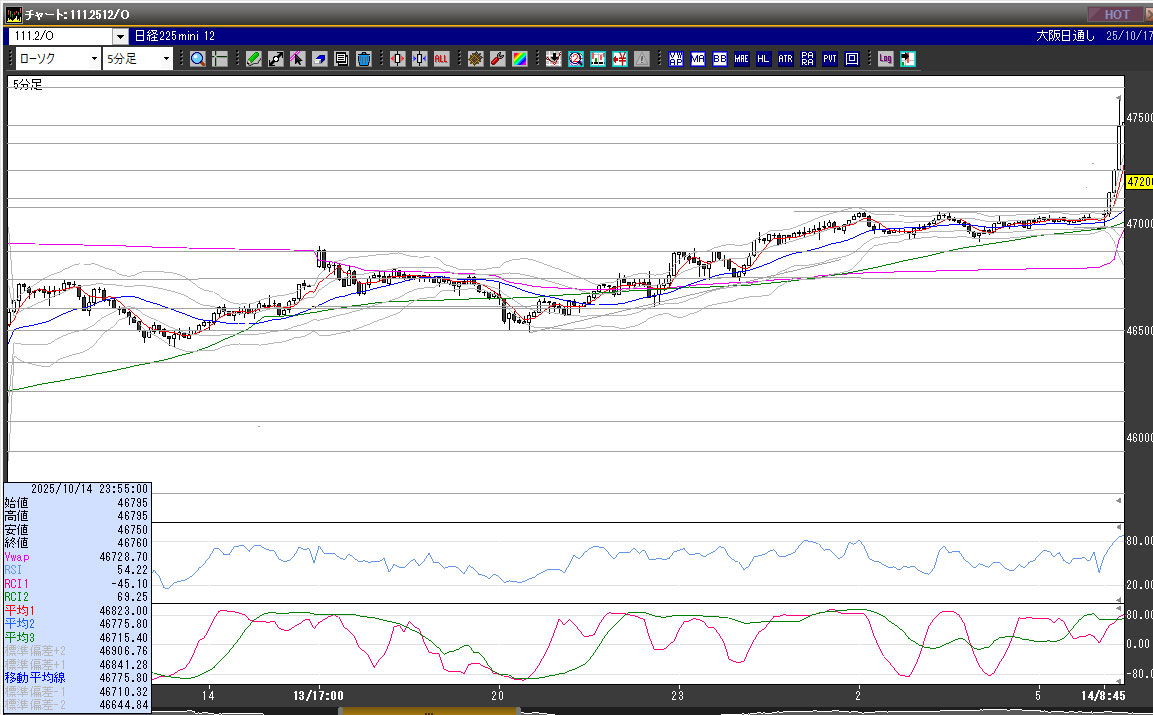Click the yellow 4720 current price label
Image resolution: width=1153 pixels, height=715 pixels.
tap(1138, 182)
